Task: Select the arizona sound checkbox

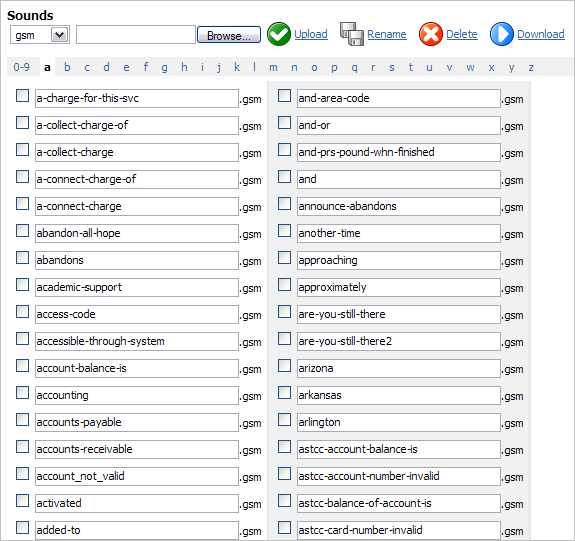Action: coord(284,366)
